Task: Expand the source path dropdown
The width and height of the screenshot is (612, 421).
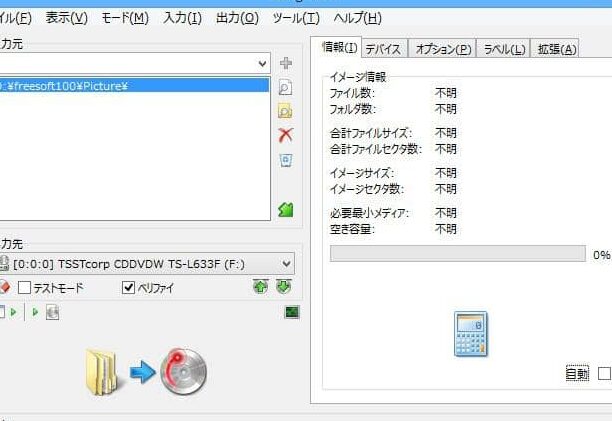Action: click(x=287, y=63)
